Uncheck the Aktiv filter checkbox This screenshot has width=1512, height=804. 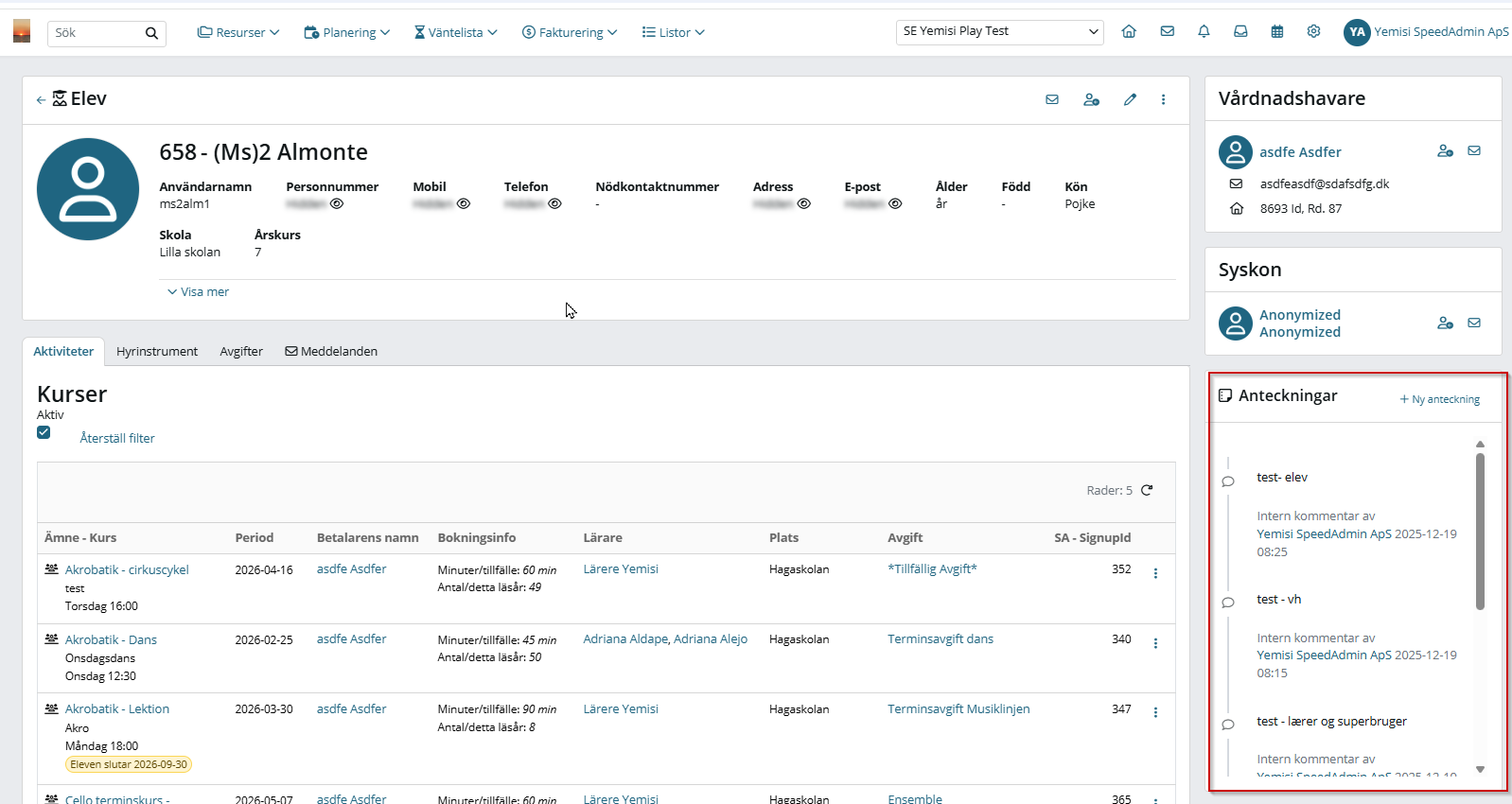point(44,432)
